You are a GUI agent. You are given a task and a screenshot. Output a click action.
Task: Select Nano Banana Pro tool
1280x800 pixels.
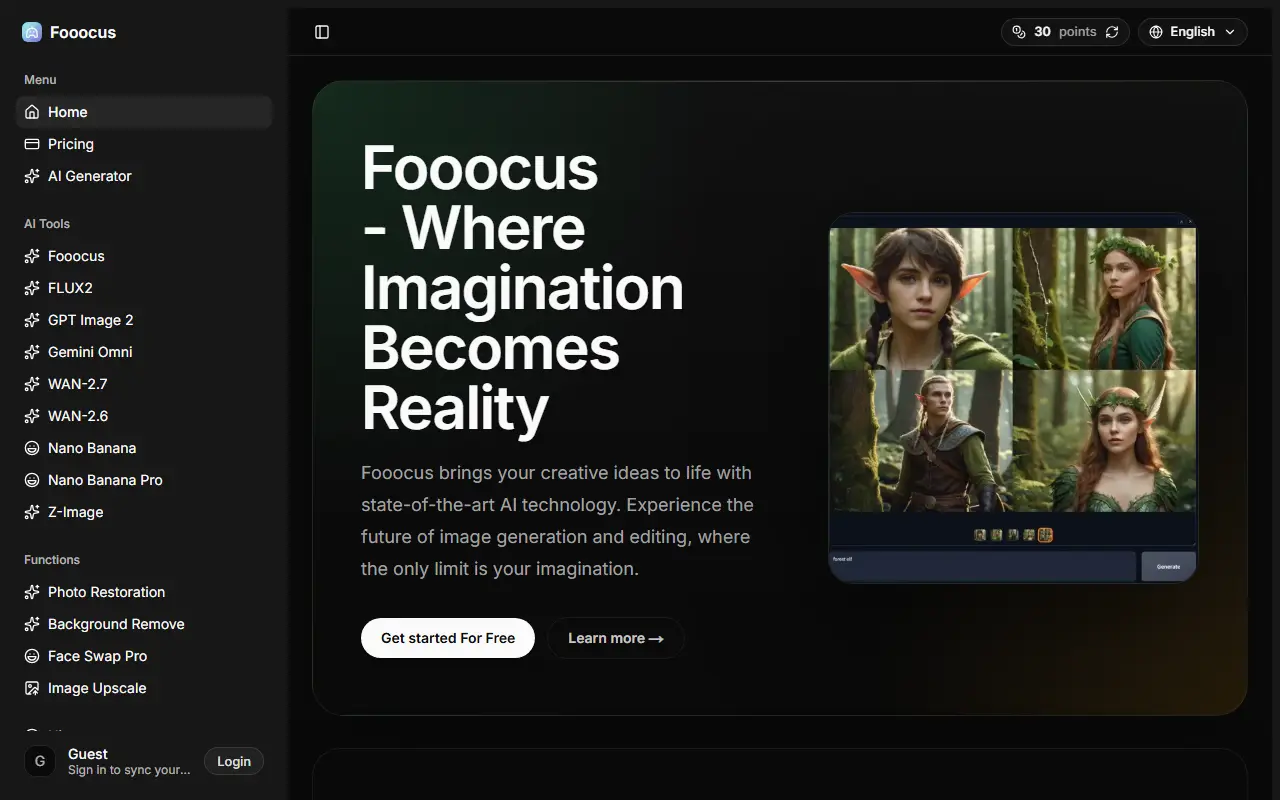click(x=144, y=480)
